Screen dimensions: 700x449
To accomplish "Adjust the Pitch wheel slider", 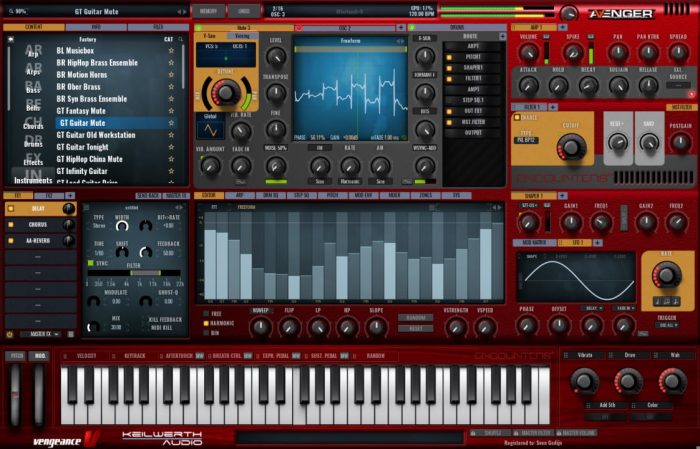I will point(16,395).
